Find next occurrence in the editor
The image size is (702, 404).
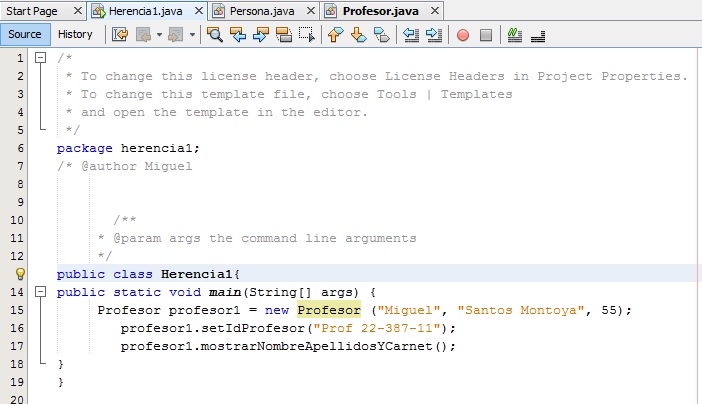coord(261,34)
